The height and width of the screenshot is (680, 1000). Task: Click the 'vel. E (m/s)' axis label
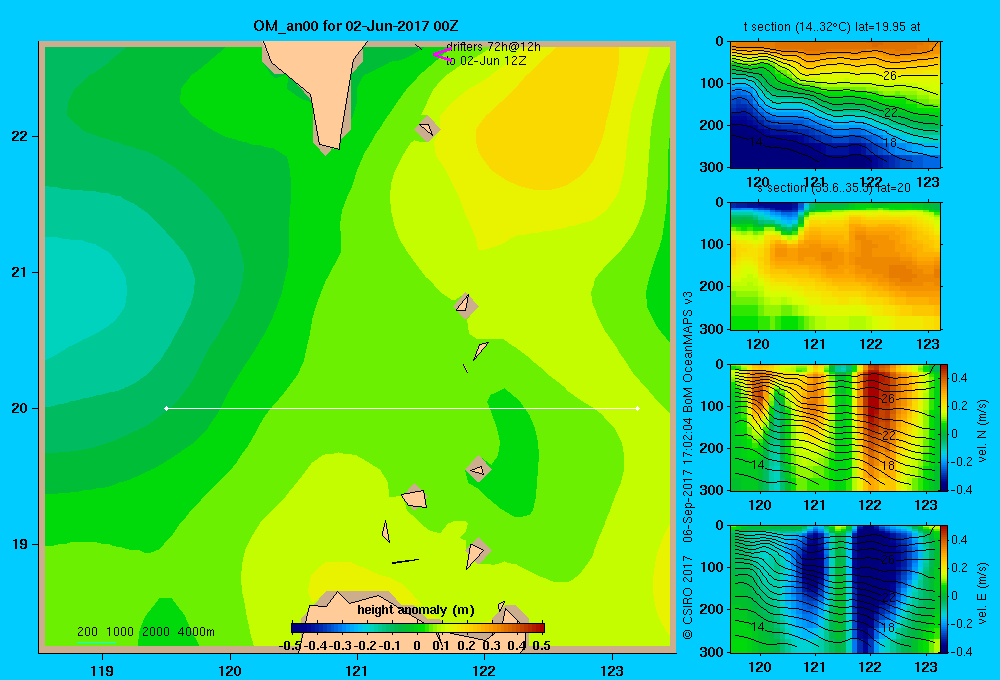click(x=983, y=592)
